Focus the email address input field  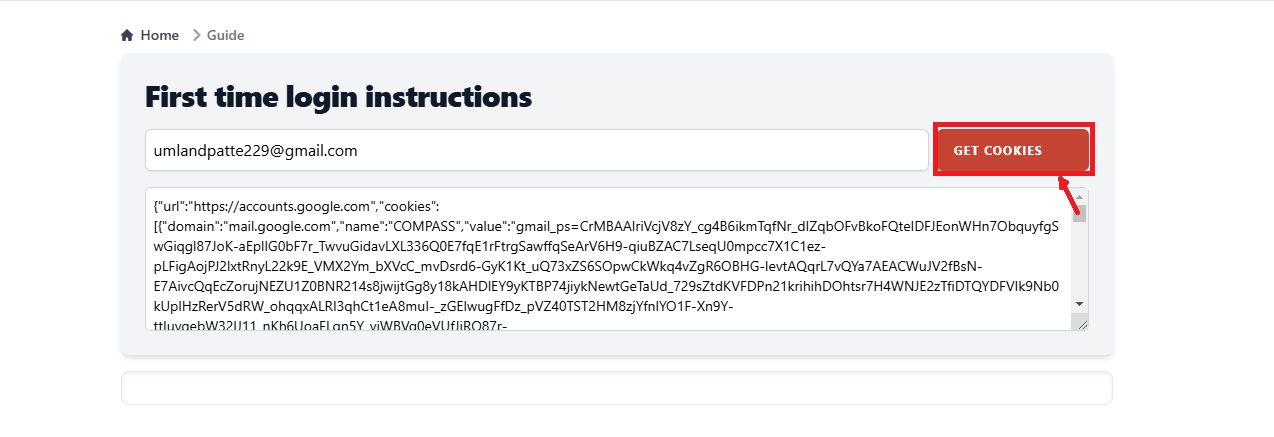pyautogui.click(x=537, y=150)
